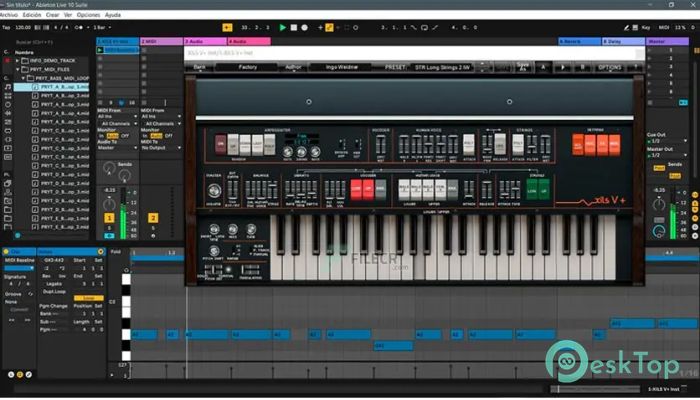This screenshot has width=700, height=400.
Task: Select the file PRYT_C_B...op_1.mid
Action: click(61, 131)
